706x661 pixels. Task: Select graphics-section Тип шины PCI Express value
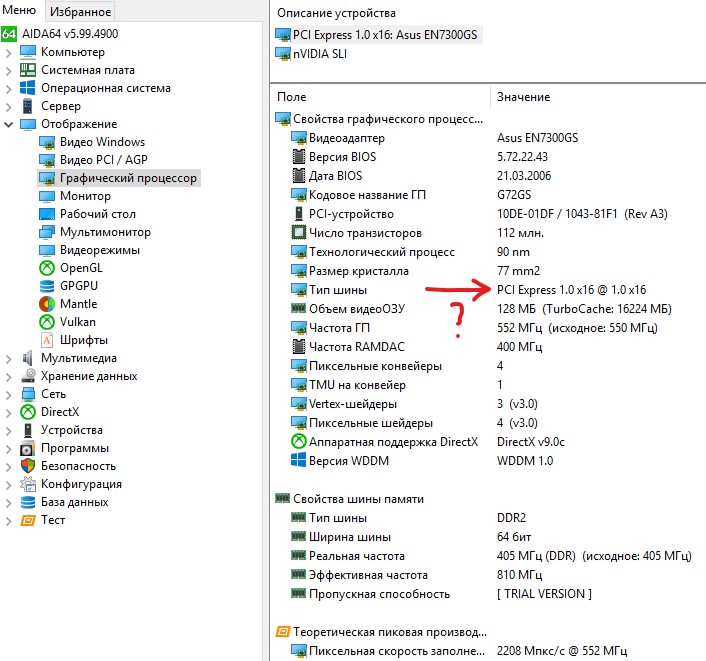click(x=571, y=290)
